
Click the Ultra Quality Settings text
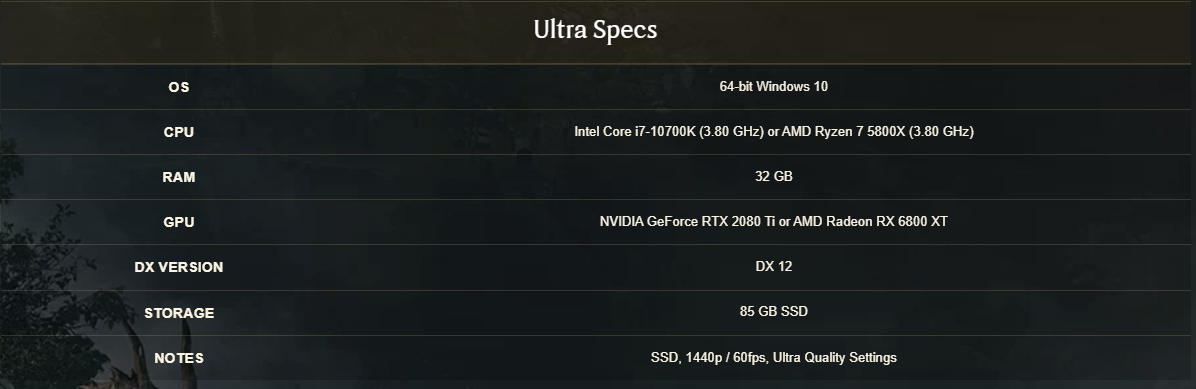(835, 357)
